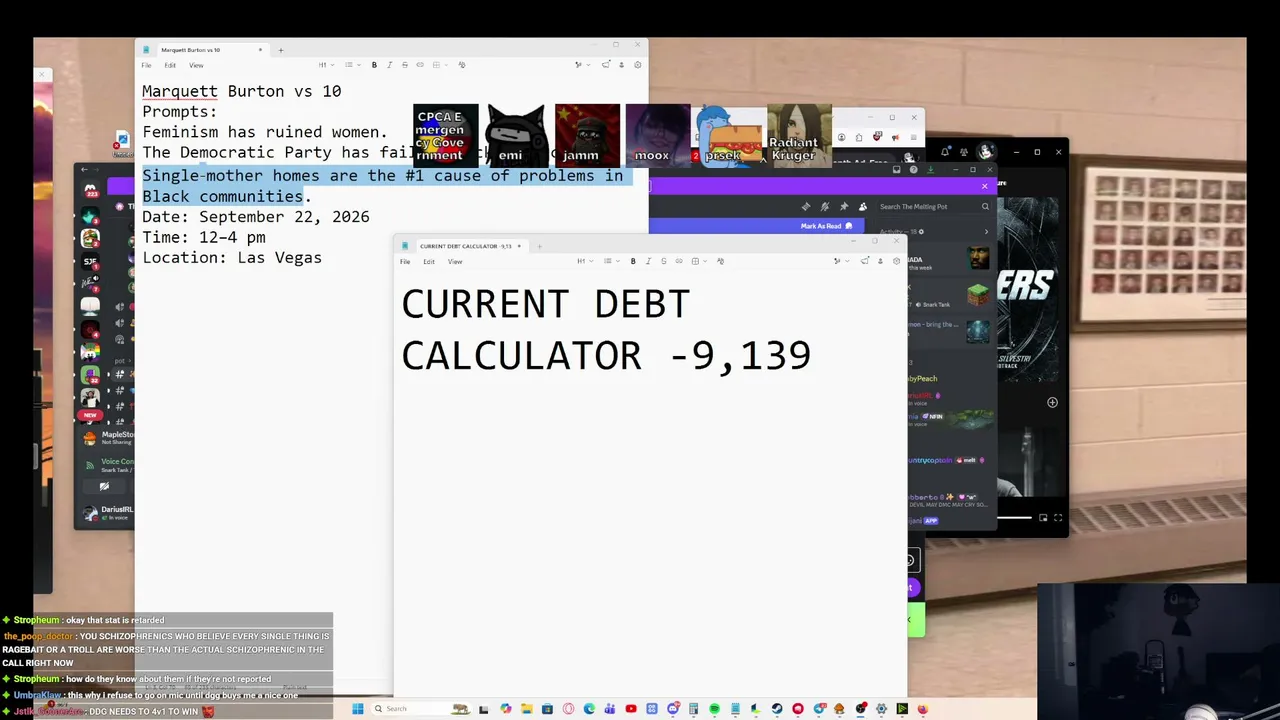Image resolution: width=1280 pixels, height=720 pixels.
Task: Click the emi participant tile
Action: (516, 135)
